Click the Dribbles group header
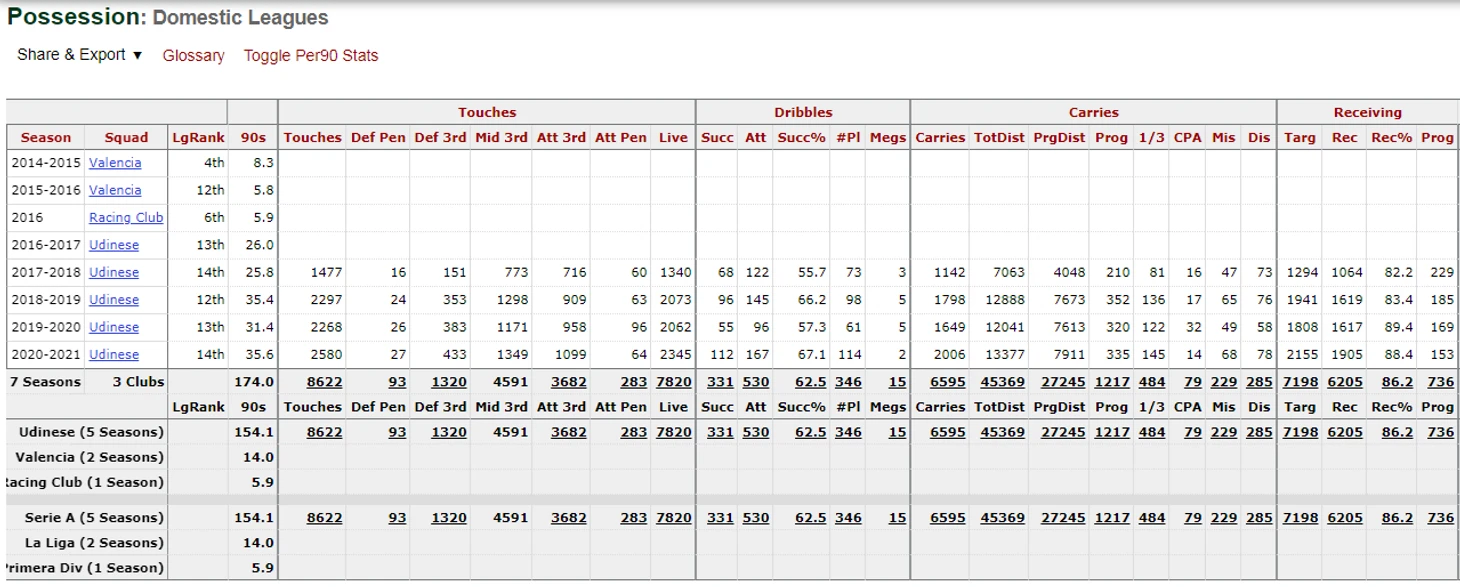The image size is (1460, 587). (x=803, y=113)
